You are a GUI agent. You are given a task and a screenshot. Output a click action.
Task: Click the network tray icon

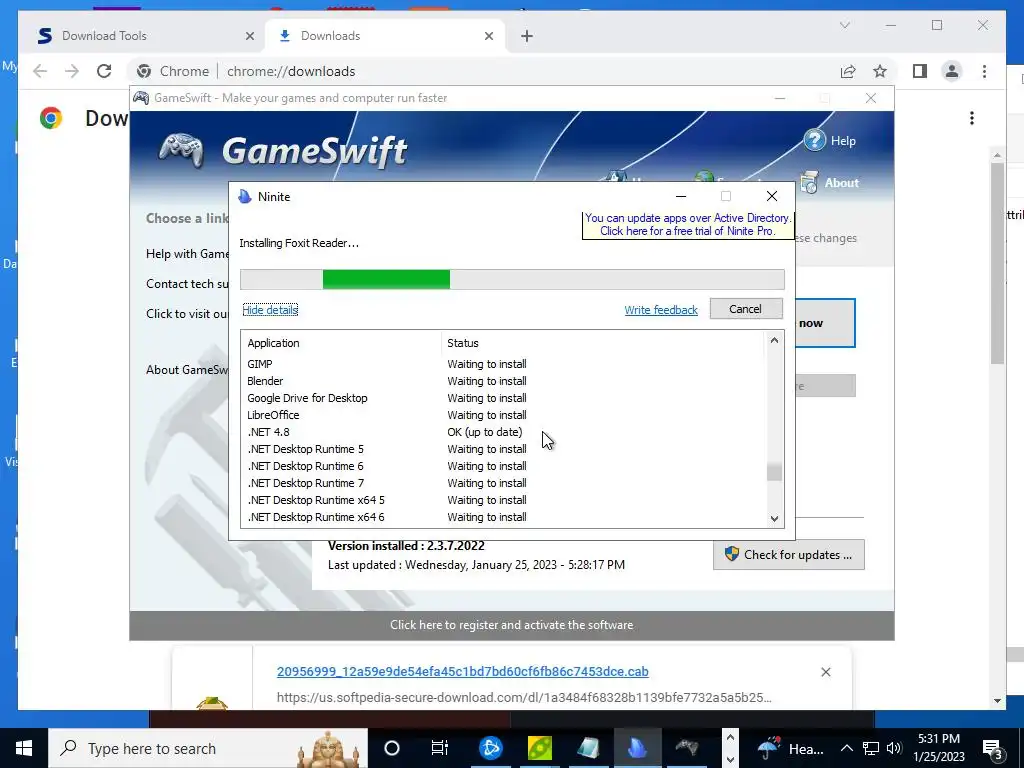(x=871, y=748)
